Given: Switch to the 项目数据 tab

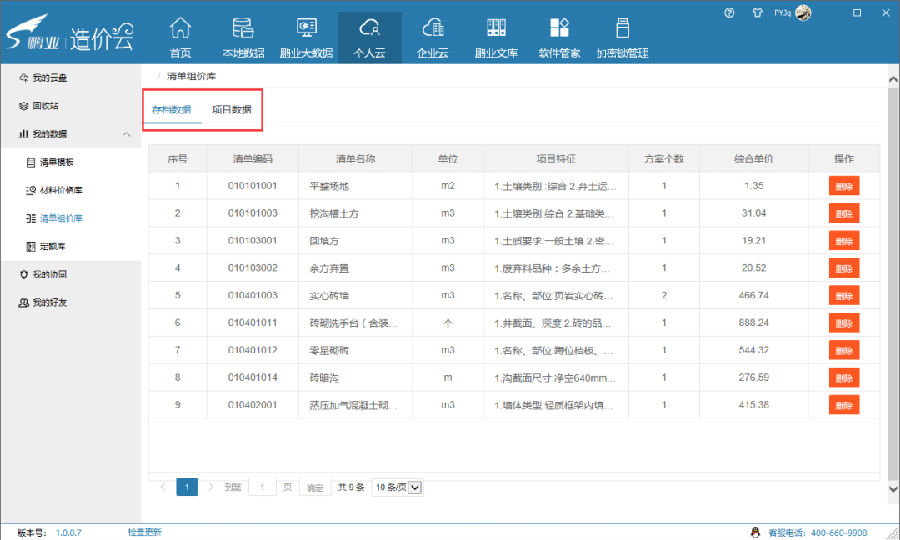Looking at the screenshot, I should pos(231,110).
